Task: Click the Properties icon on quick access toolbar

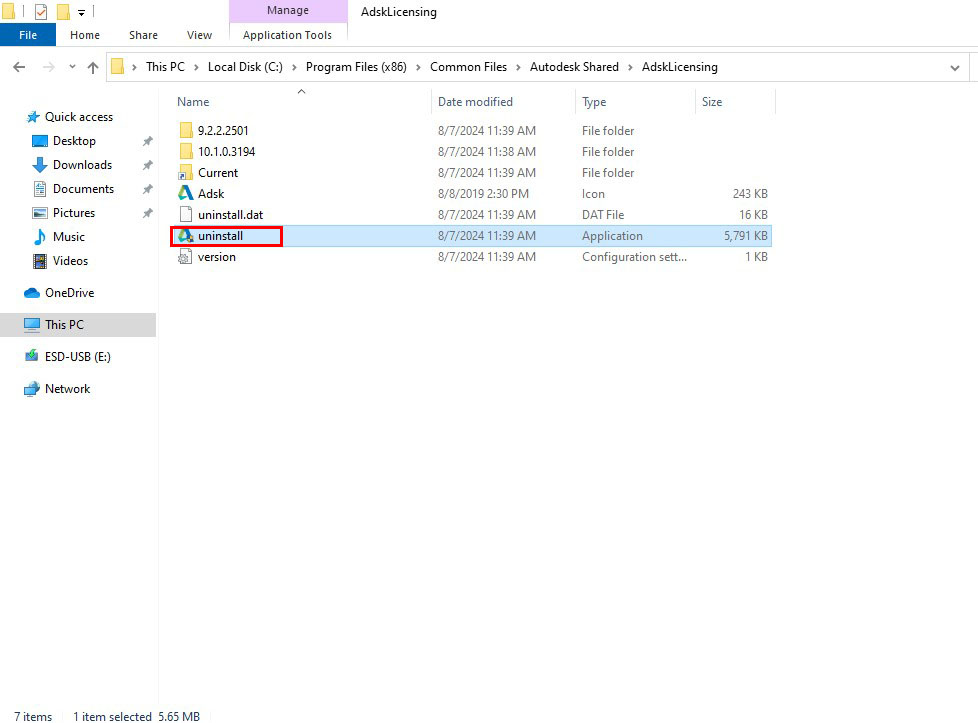Action: point(40,11)
